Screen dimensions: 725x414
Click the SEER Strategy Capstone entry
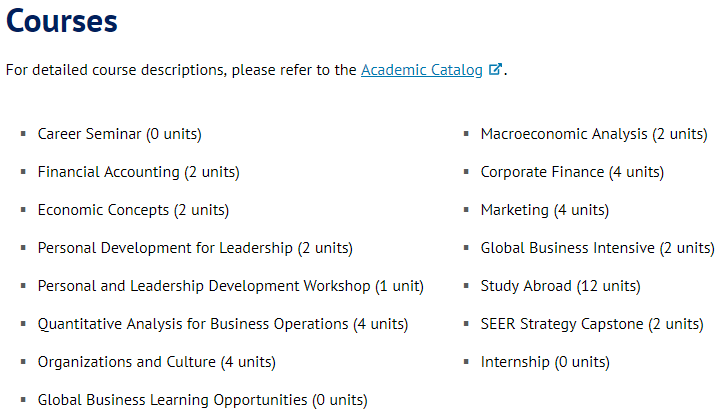592,324
